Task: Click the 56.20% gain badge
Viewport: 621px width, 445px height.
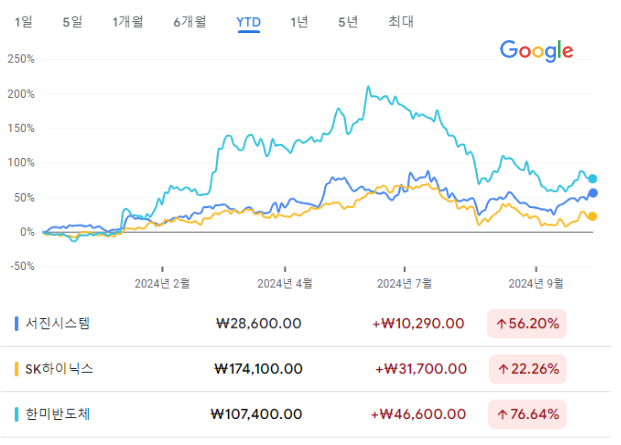Action: click(527, 323)
